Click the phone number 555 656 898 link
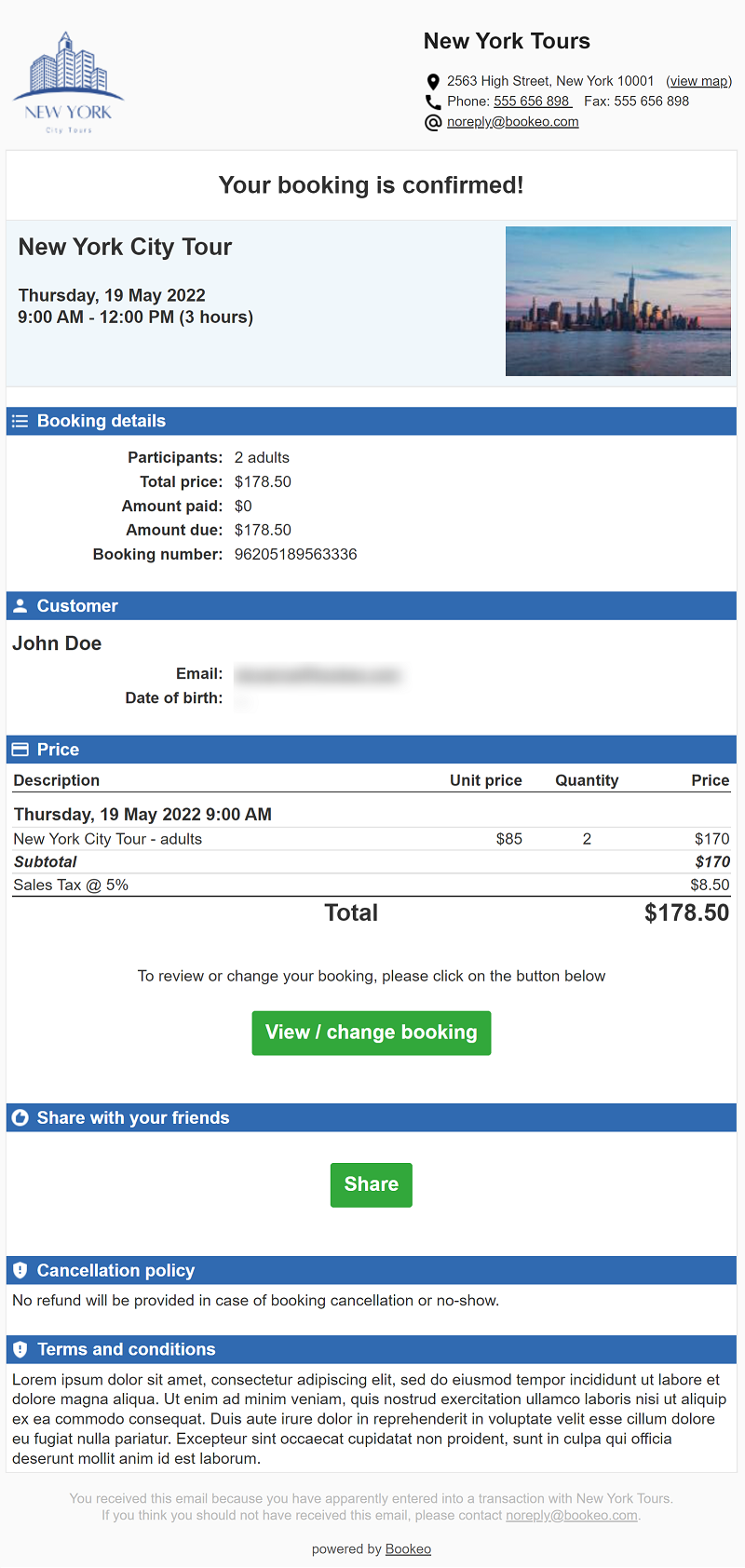The height and width of the screenshot is (1568, 745). [533, 101]
